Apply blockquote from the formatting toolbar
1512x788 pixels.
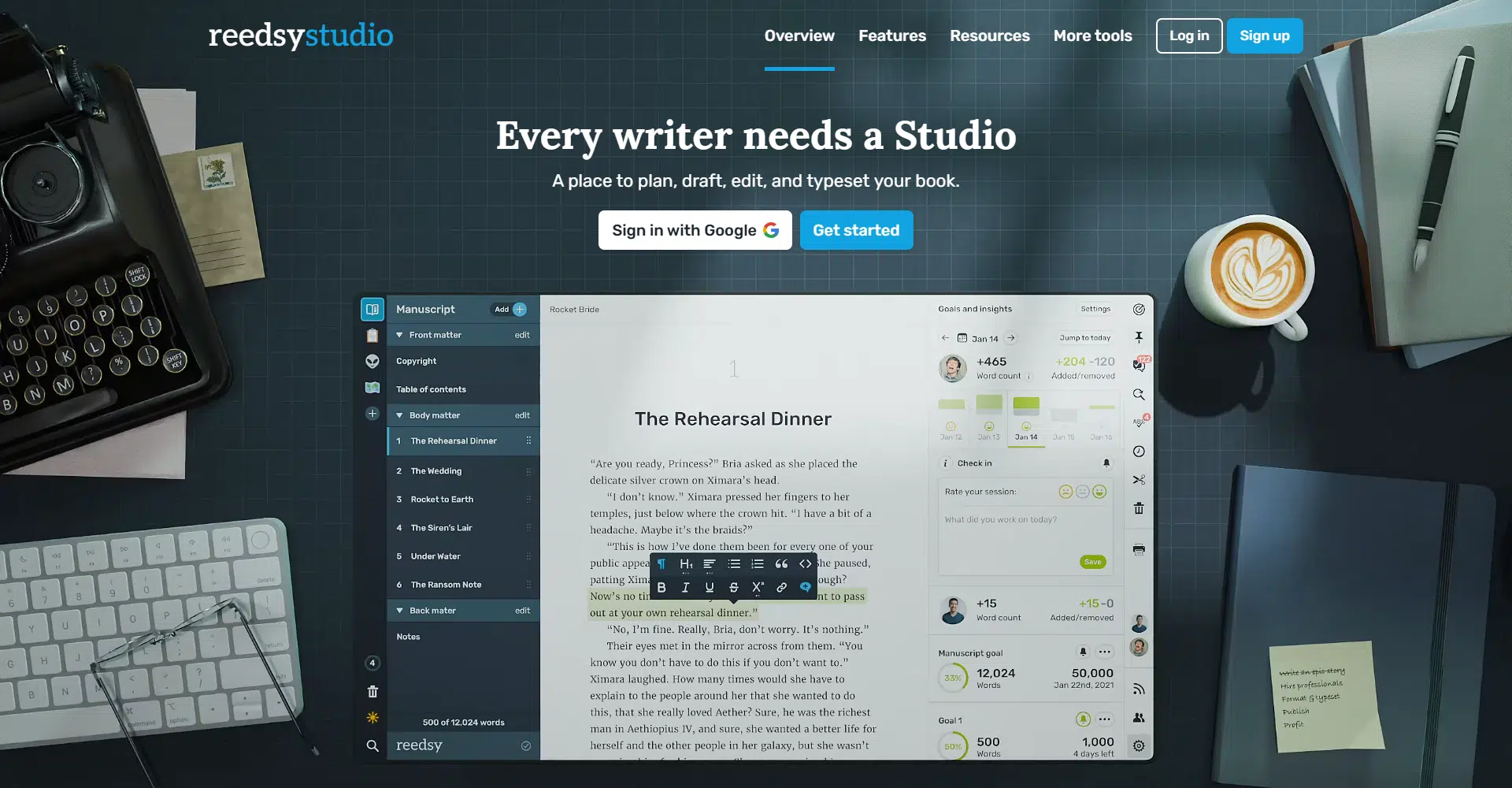point(781,563)
